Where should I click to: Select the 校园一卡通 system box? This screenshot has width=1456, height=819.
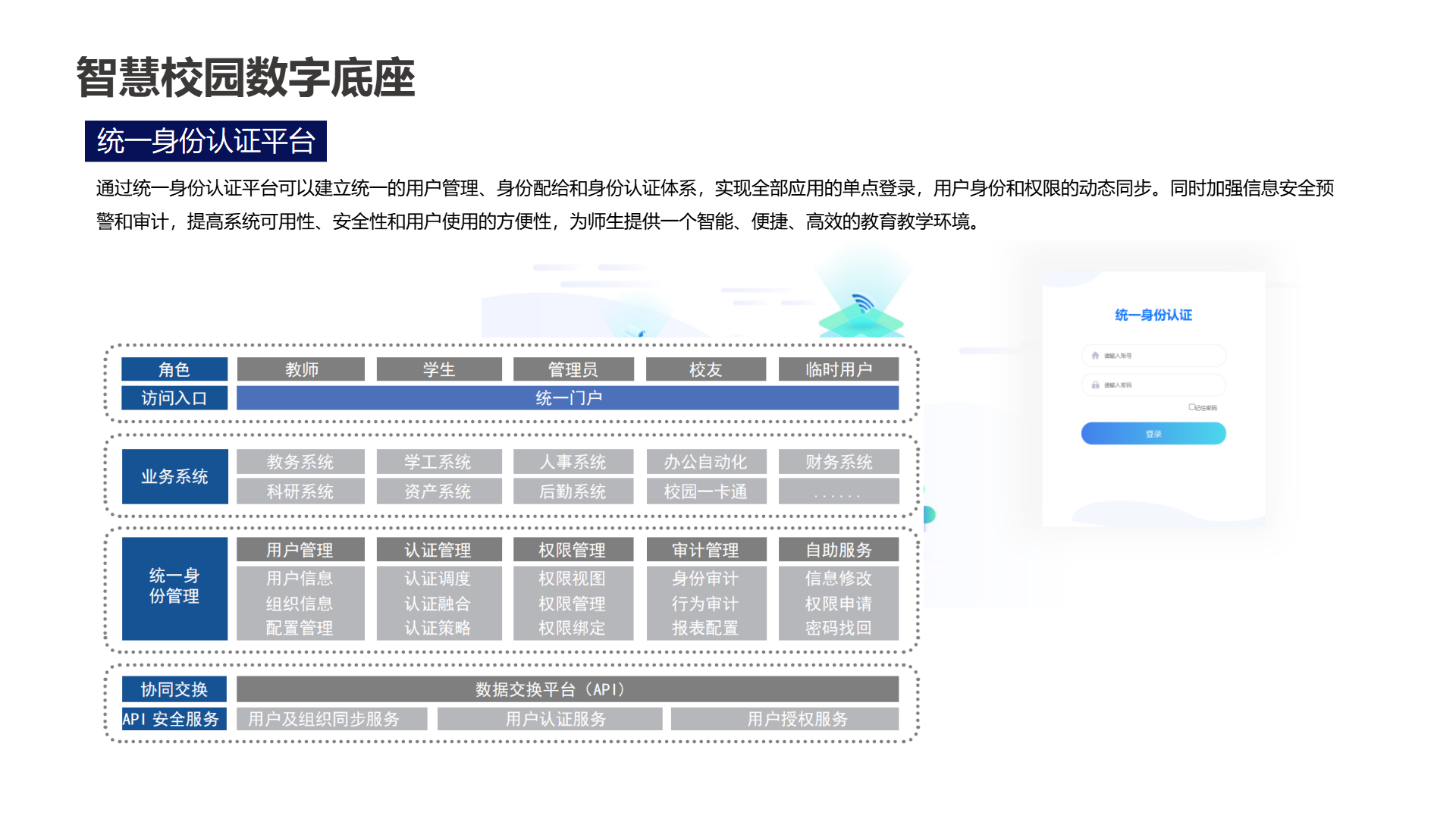pyautogui.click(x=705, y=491)
